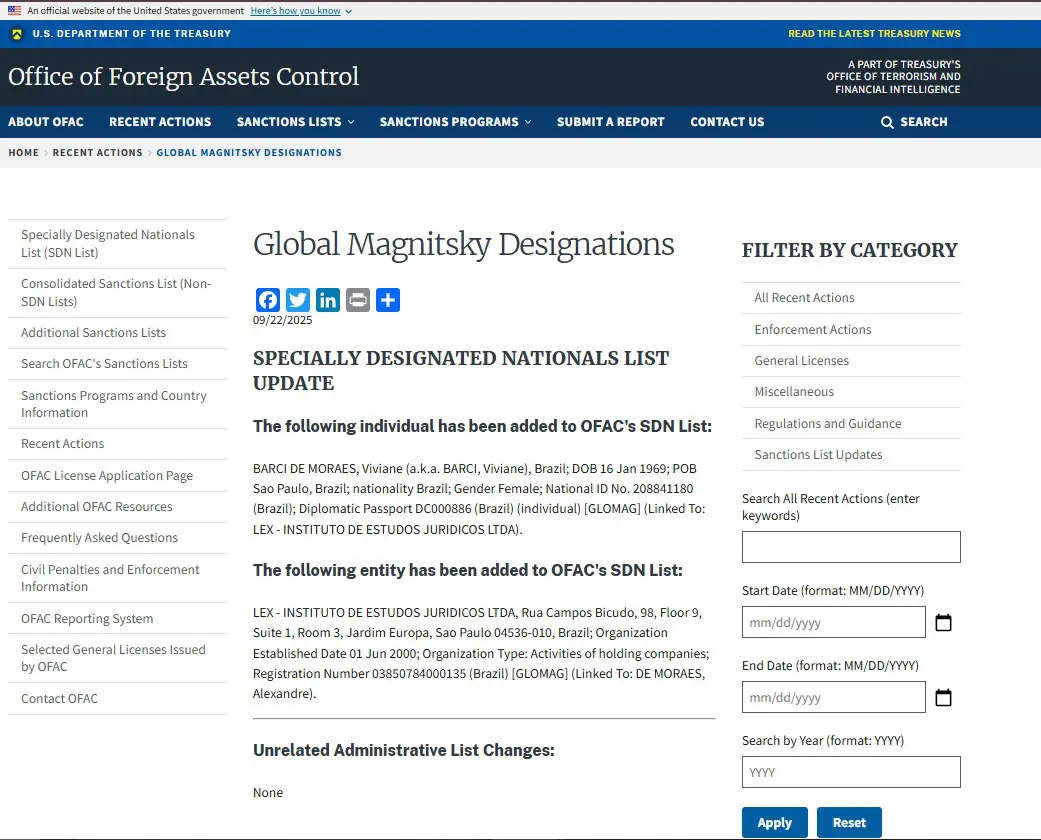
Task: Expand "Here's how you know" banner
Action: click(x=301, y=11)
